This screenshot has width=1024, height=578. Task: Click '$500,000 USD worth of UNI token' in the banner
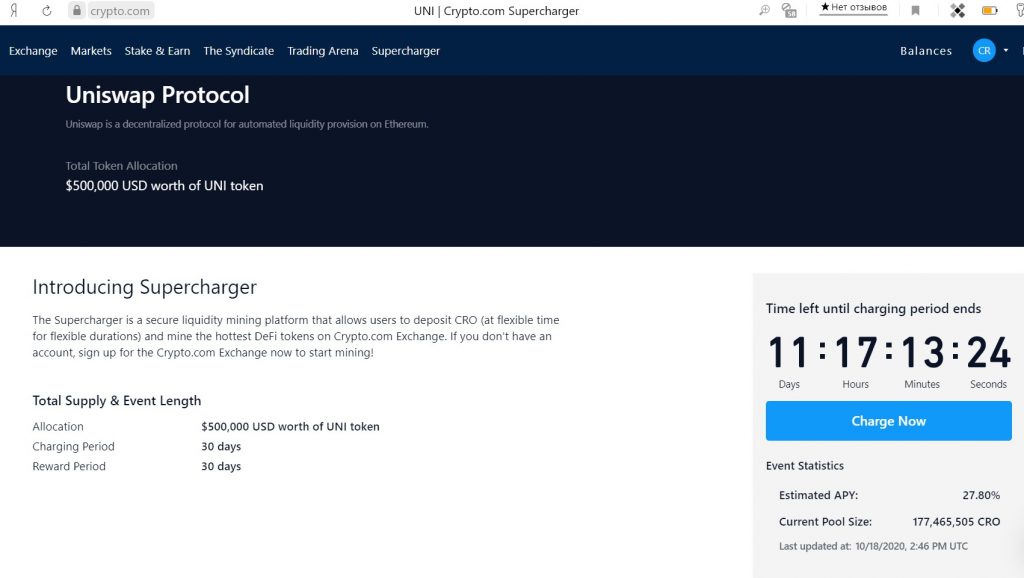click(x=165, y=185)
